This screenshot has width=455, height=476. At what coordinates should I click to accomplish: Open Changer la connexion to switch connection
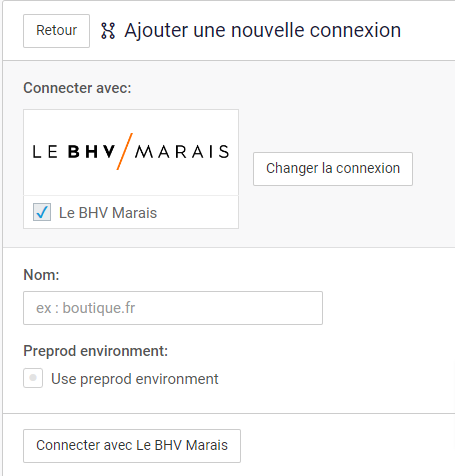pos(333,169)
